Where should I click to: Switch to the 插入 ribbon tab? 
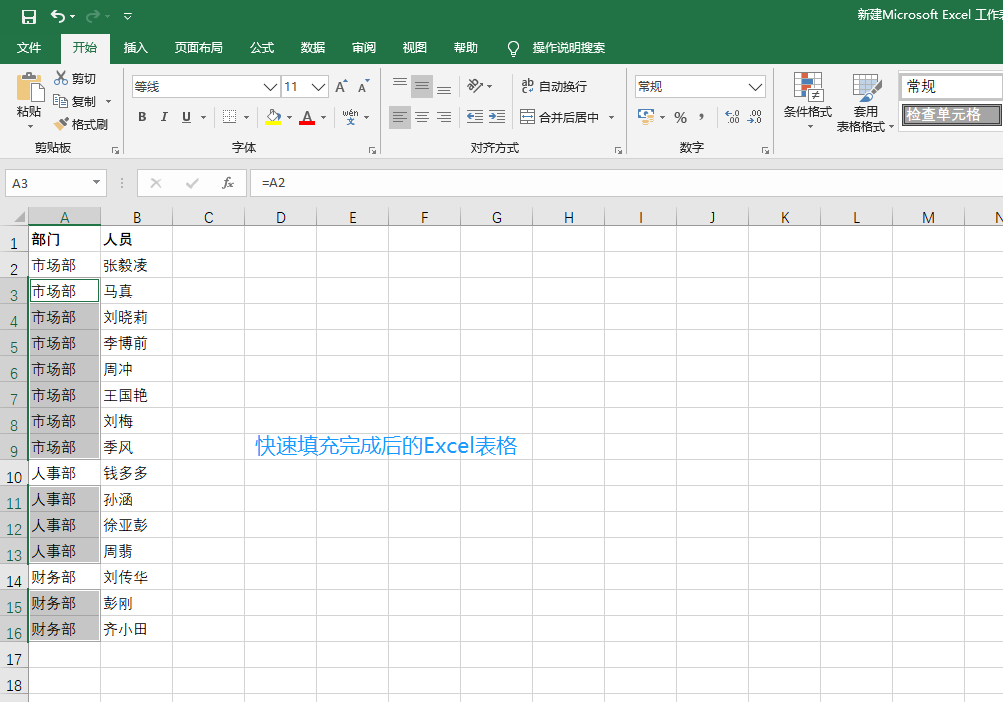(135, 47)
